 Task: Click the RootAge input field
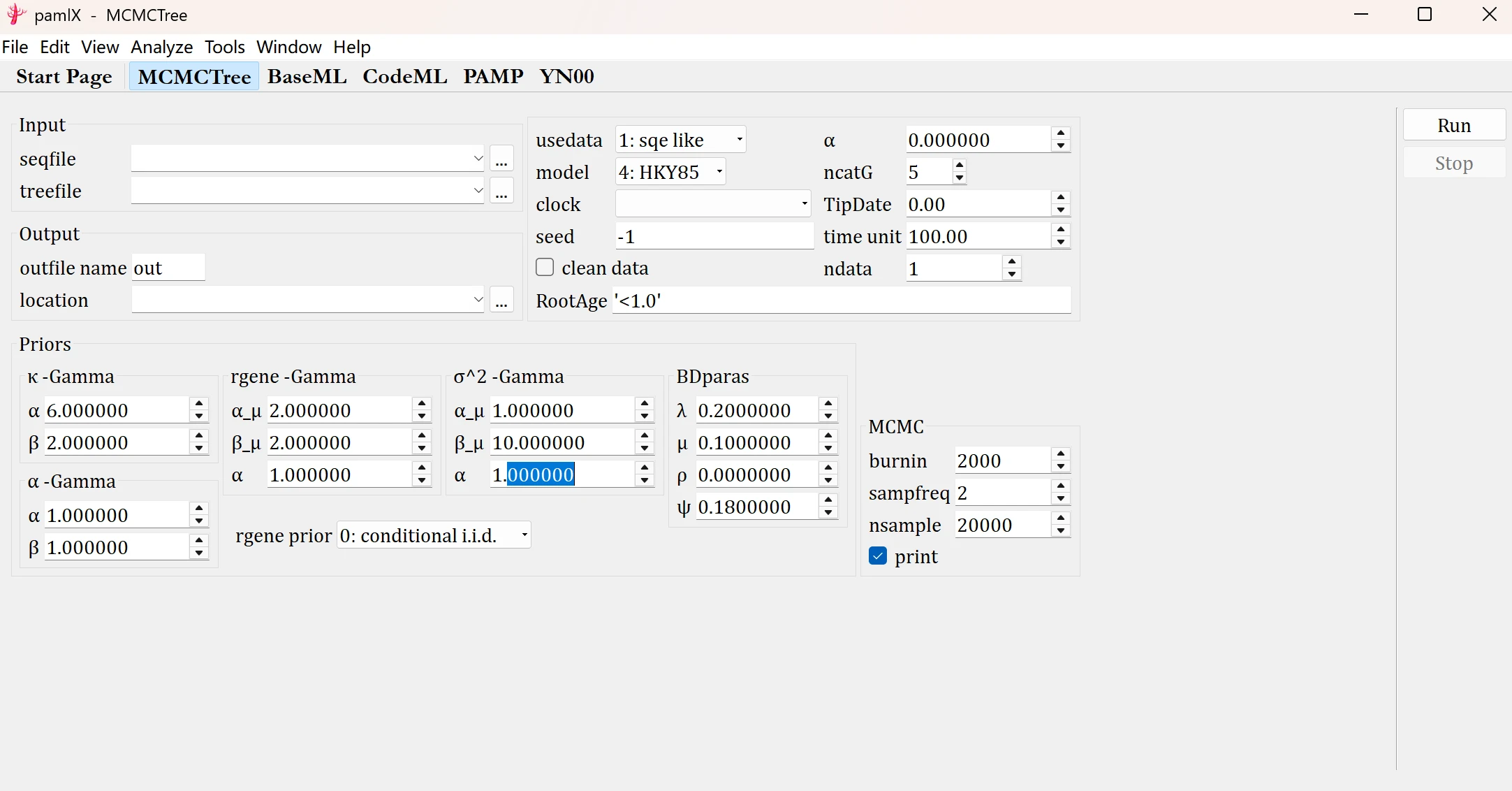[x=841, y=300]
